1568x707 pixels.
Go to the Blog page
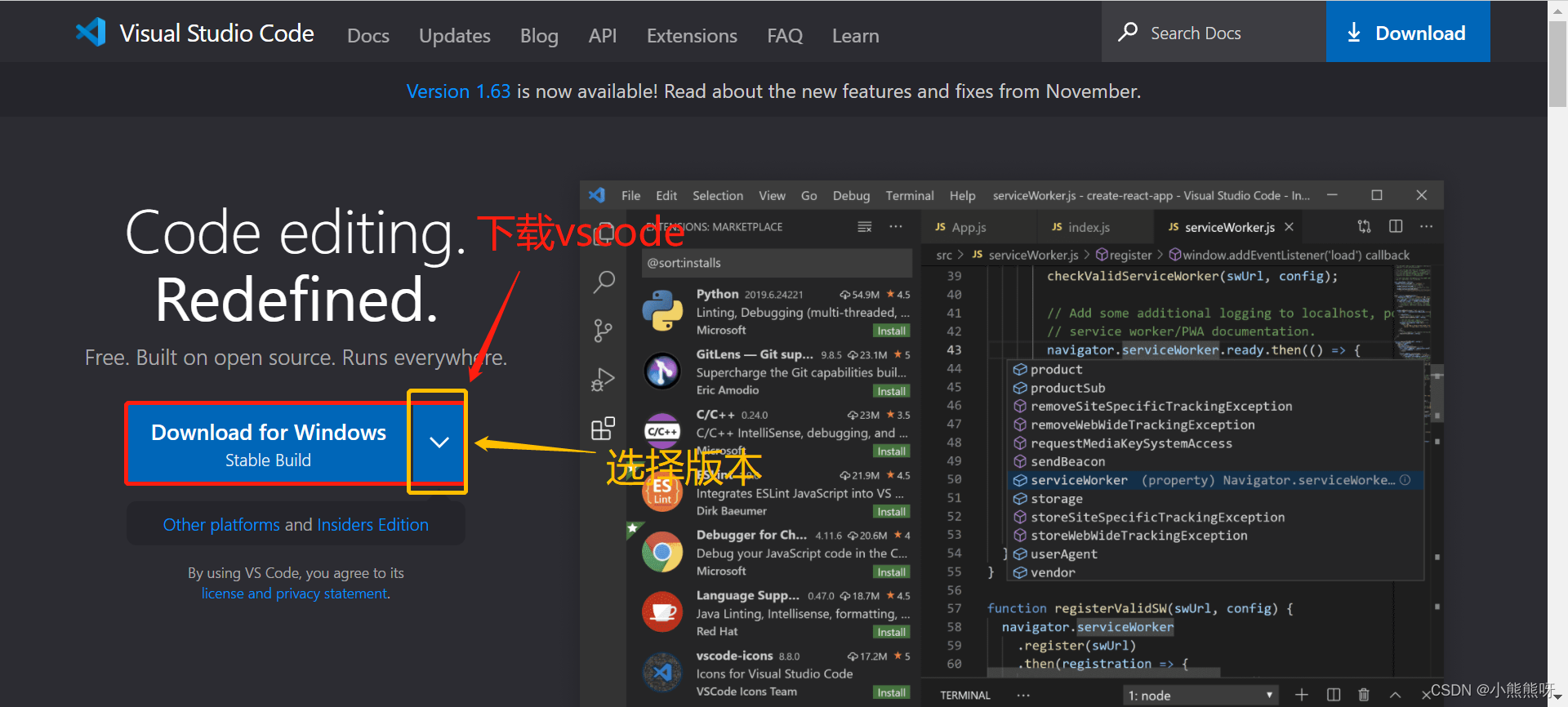(539, 36)
